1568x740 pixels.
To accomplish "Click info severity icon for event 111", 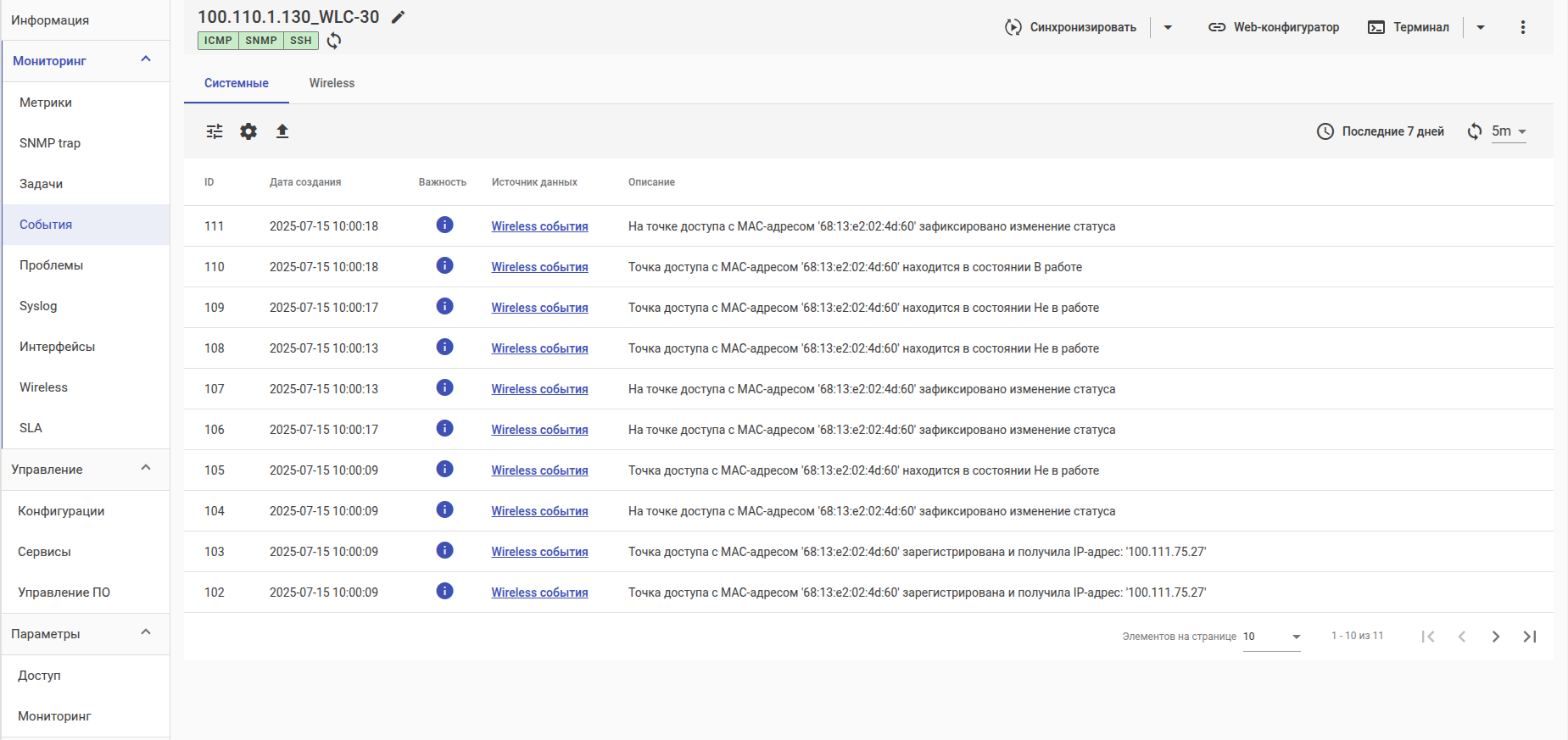I will coord(444,225).
